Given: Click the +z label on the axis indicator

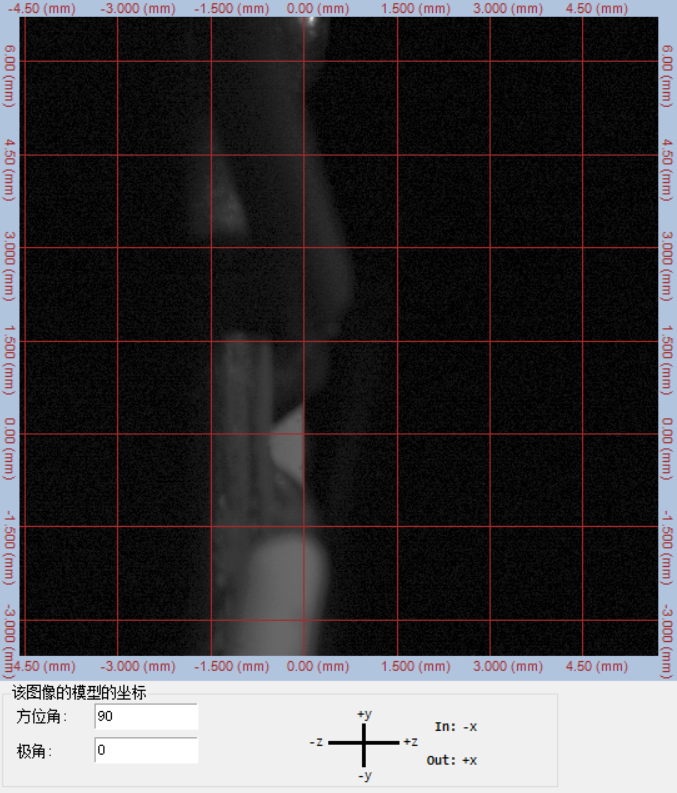Looking at the screenshot, I should click(x=410, y=742).
